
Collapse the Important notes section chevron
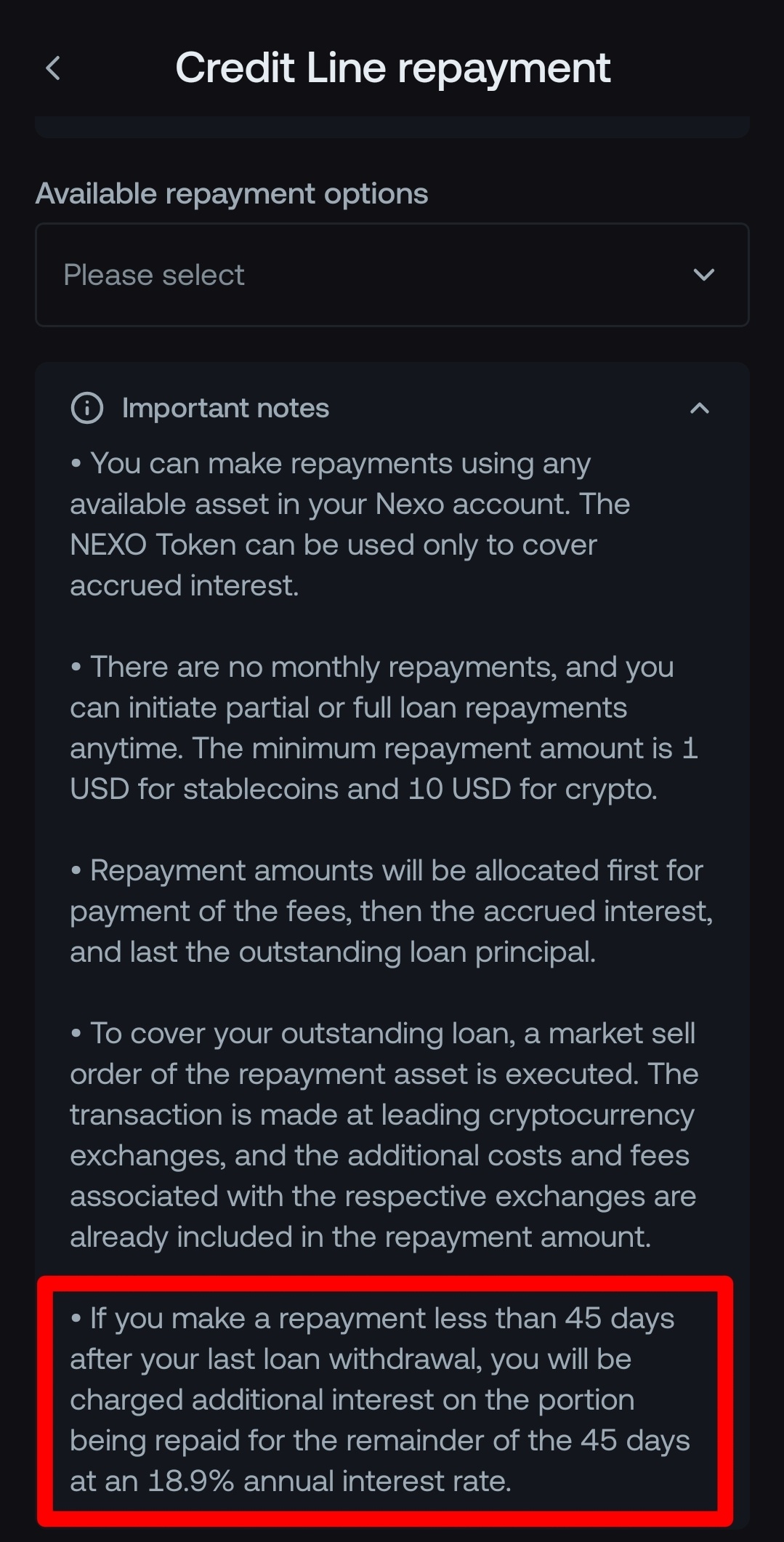[x=699, y=408]
